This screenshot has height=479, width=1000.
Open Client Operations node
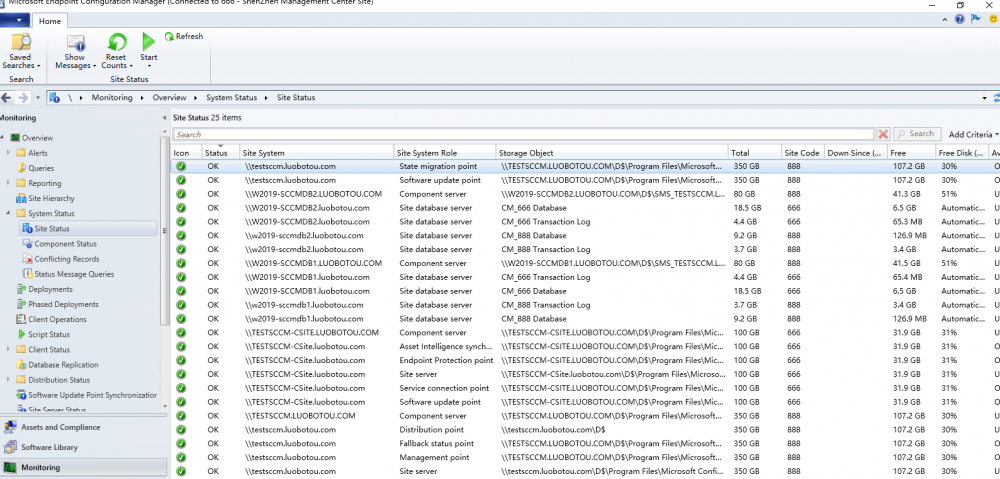click(57, 320)
